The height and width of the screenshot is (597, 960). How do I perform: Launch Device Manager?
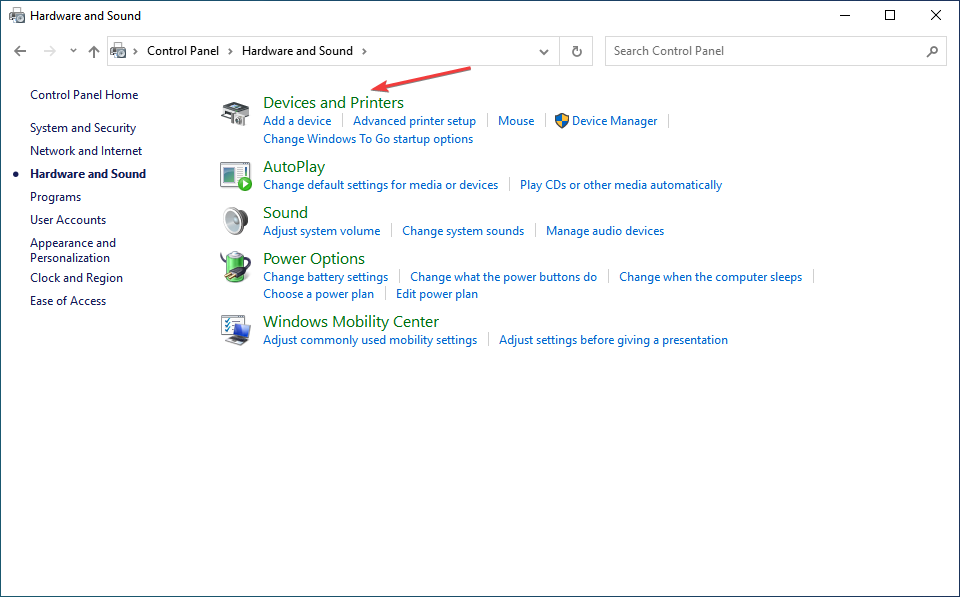coord(615,121)
